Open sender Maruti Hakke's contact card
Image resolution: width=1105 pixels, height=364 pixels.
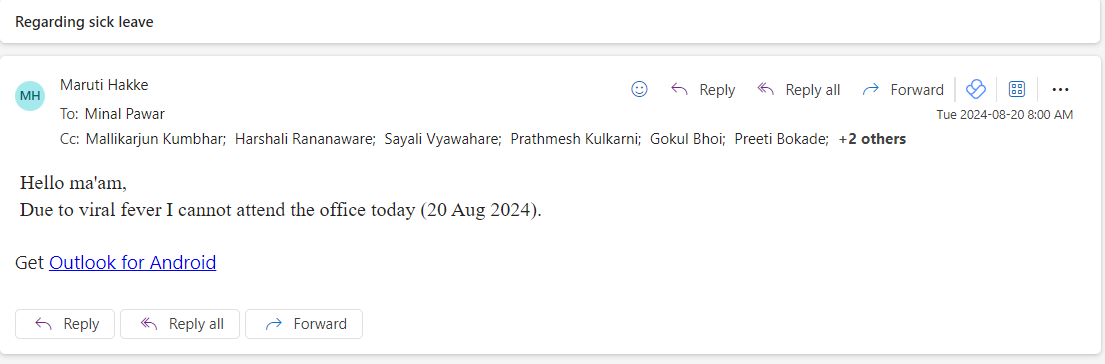tap(104, 84)
